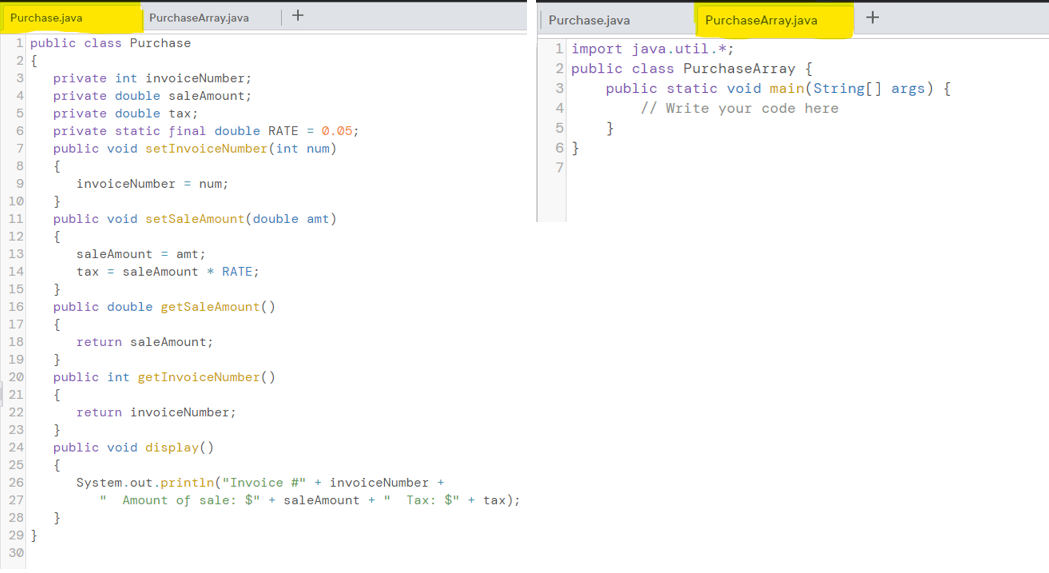Click setInvoiceNumber method signature
The height and width of the screenshot is (573, 1049).
[195, 149]
